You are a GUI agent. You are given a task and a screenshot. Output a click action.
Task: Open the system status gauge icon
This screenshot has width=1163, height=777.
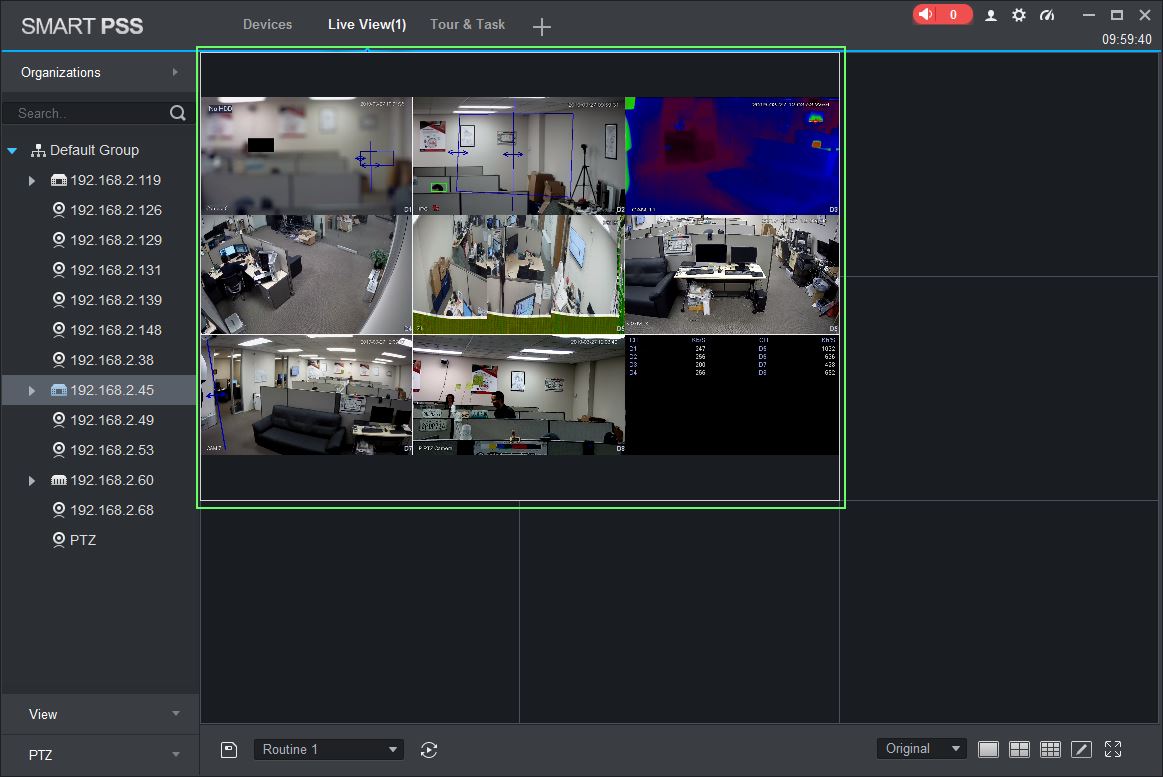1047,15
